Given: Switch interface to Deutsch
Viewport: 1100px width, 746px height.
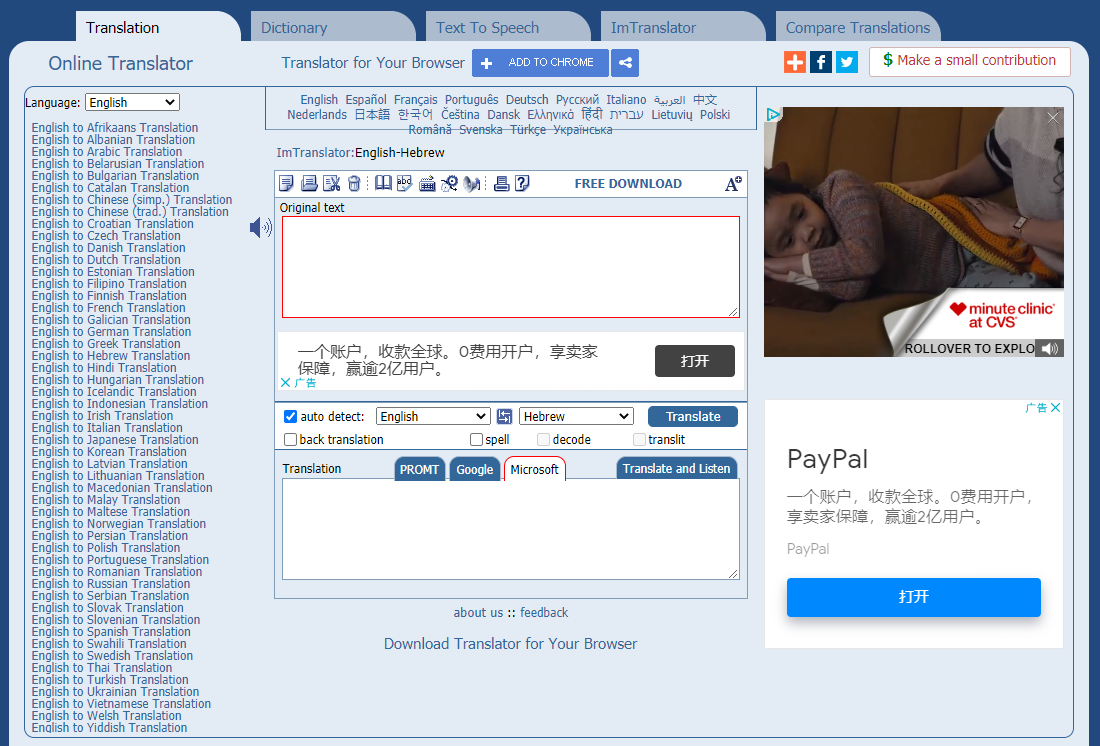Looking at the screenshot, I should (527, 100).
